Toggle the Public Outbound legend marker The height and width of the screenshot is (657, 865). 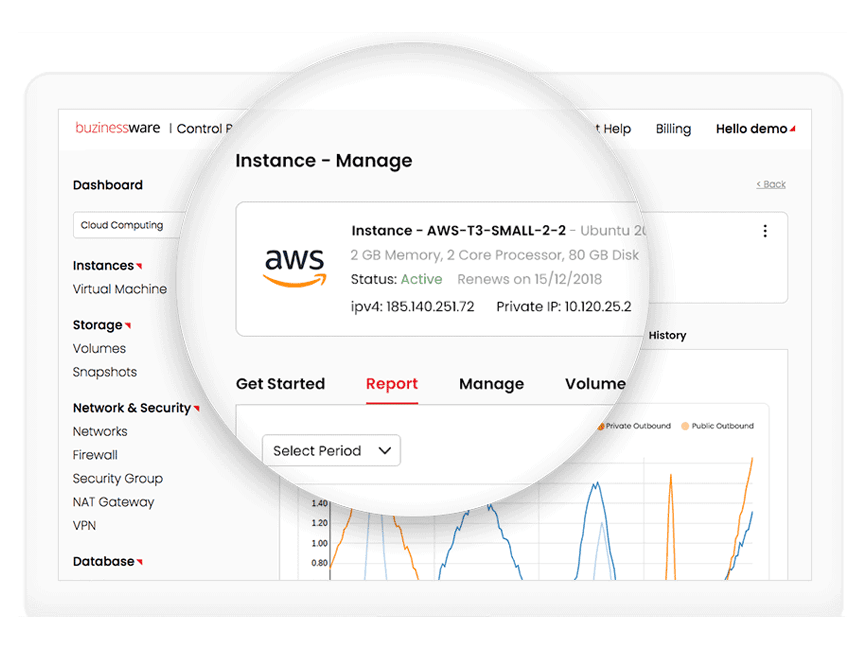[x=685, y=426]
